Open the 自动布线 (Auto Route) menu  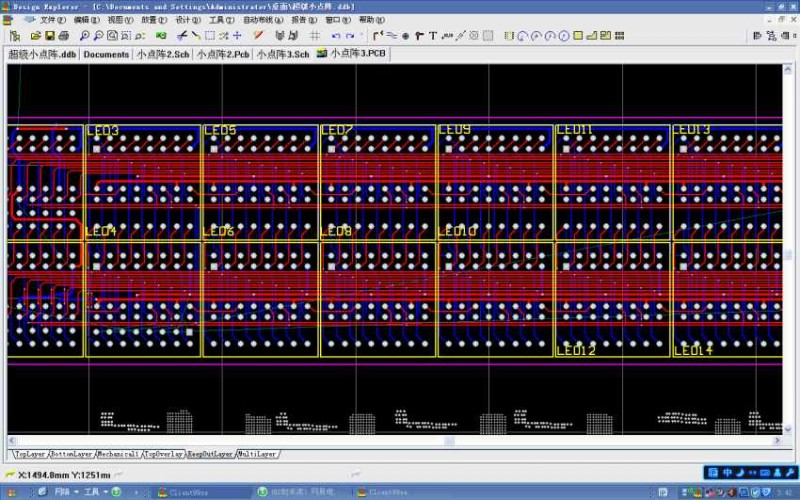(x=263, y=20)
